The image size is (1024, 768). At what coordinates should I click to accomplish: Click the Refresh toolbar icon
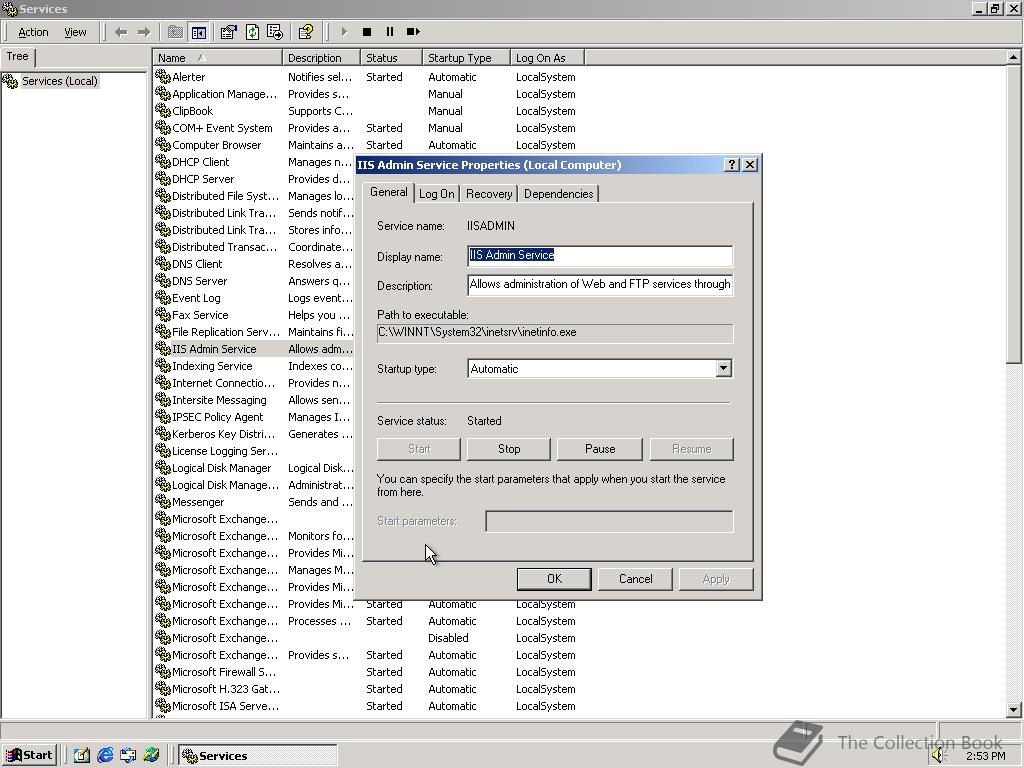click(252, 32)
